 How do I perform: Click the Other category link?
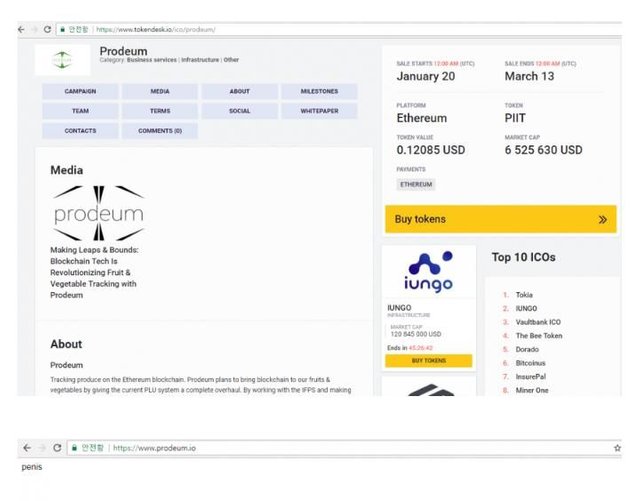coord(231,60)
